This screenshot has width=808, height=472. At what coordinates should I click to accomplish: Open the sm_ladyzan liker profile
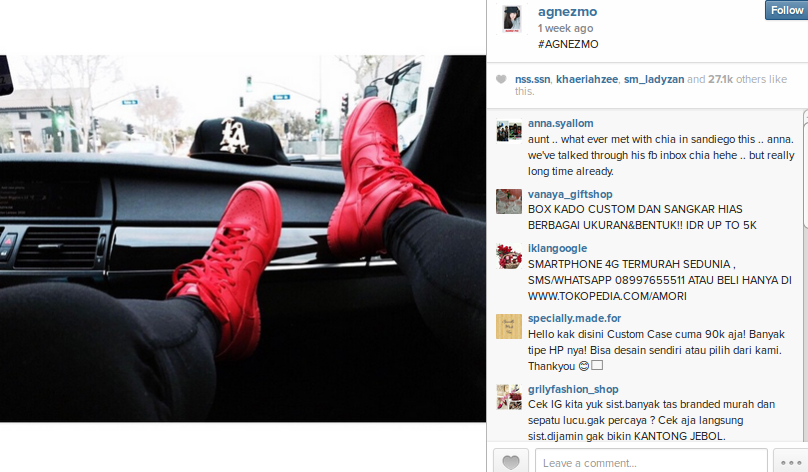pyautogui.click(x=654, y=79)
